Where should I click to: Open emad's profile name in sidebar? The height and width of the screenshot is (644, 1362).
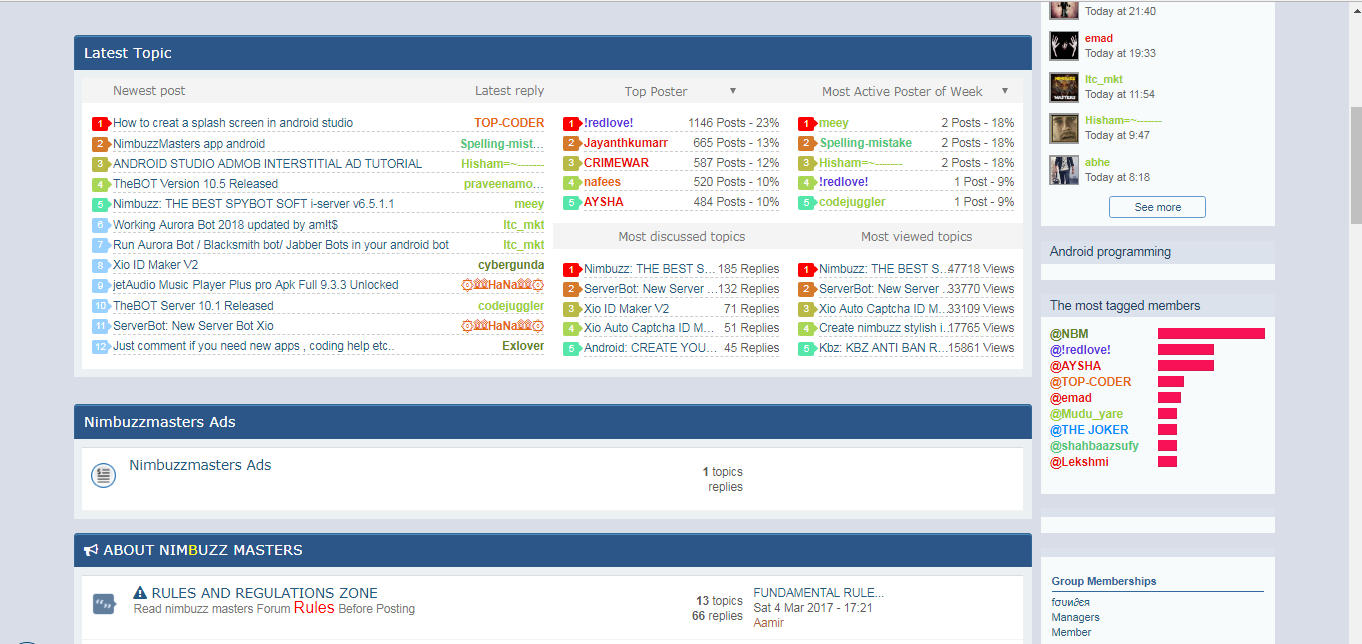pyautogui.click(x=1099, y=39)
